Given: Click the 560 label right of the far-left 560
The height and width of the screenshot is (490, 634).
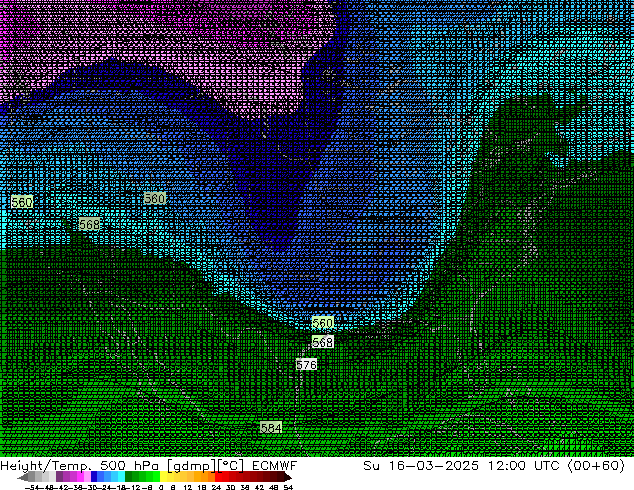Looking at the screenshot, I should [154, 198].
